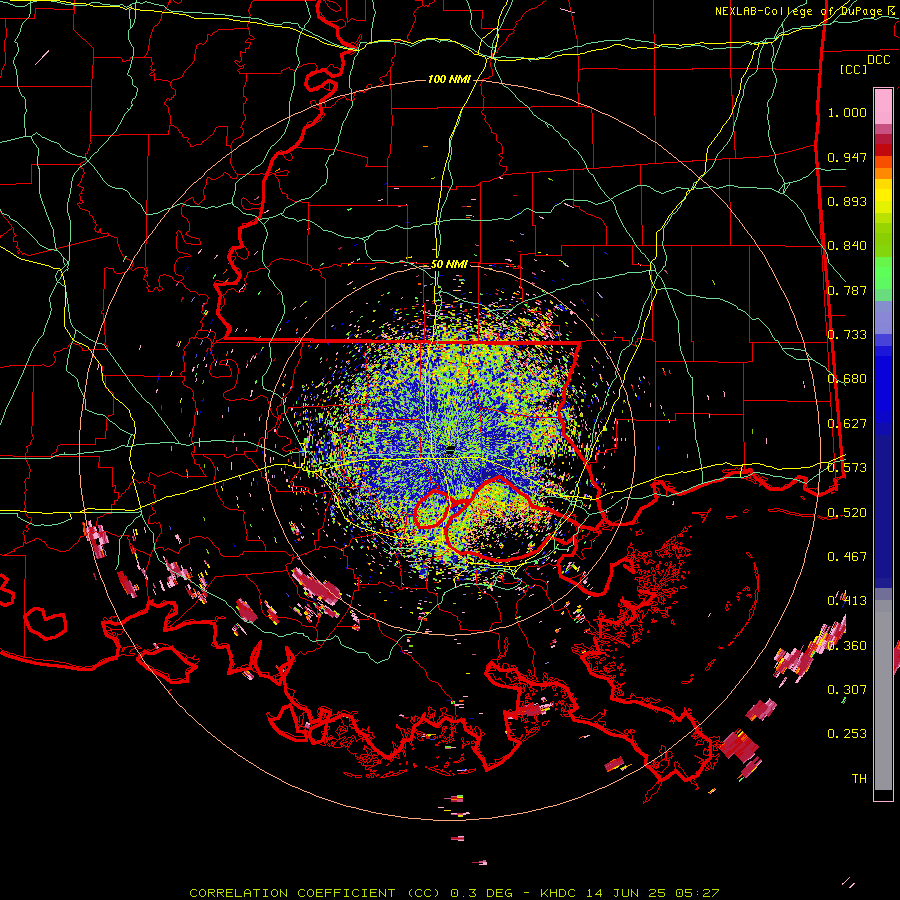Click the 0.947 scale value
This screenshot has height=900, width=900.
(847, 157)
